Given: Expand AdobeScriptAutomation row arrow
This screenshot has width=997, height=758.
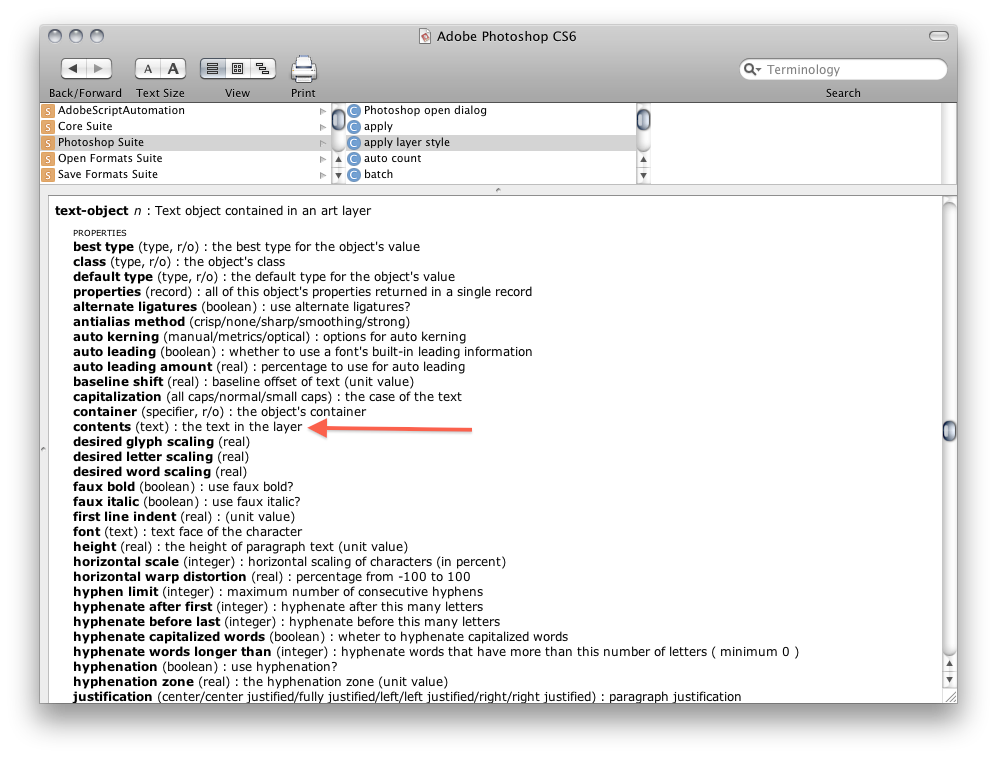Looking at the screenshot, I should 323,111.
